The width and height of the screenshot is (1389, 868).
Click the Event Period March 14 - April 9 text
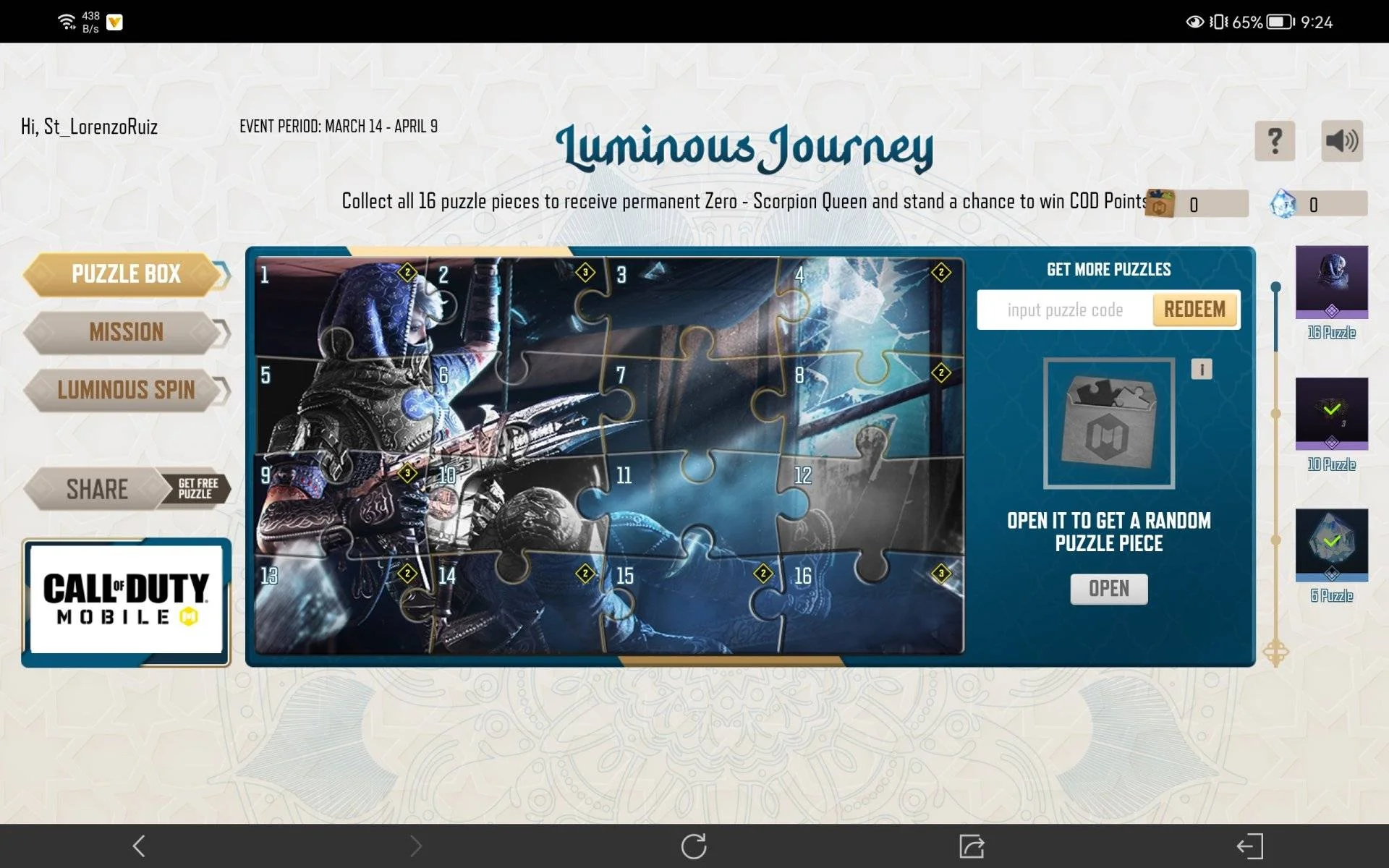tap(339, 127)
